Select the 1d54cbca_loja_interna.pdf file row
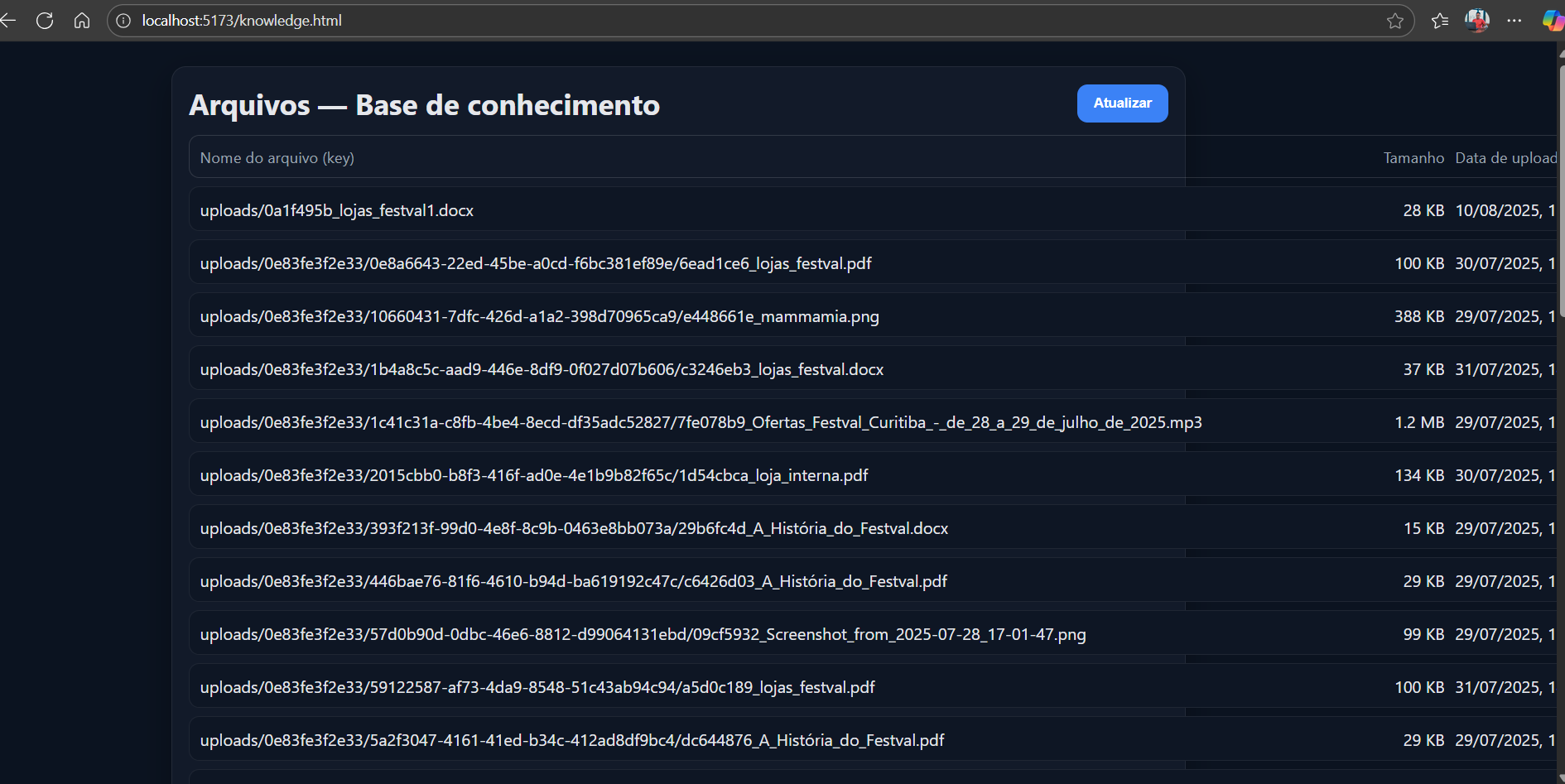This screenshot has height=784, width=1565. (533, 475)
